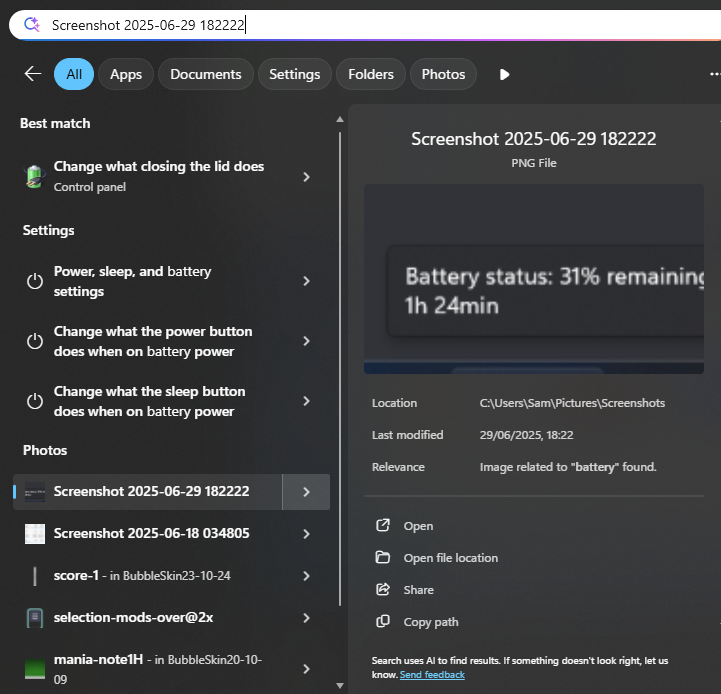Expand the mania-note1H result chevron
Viewport: 721px width, 694px height.
[x=306, y=669]
